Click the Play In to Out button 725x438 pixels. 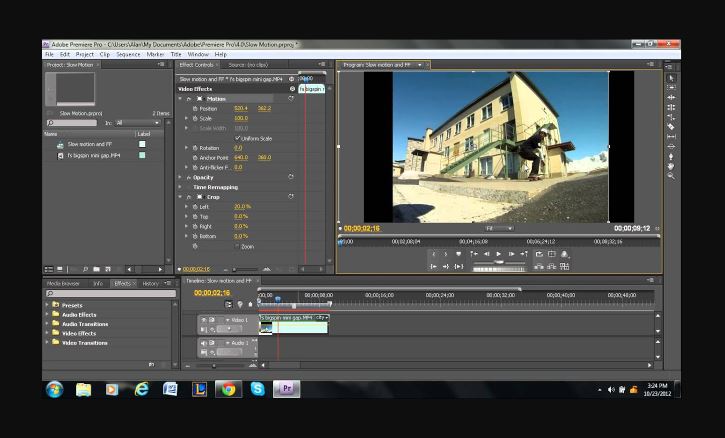459,266
